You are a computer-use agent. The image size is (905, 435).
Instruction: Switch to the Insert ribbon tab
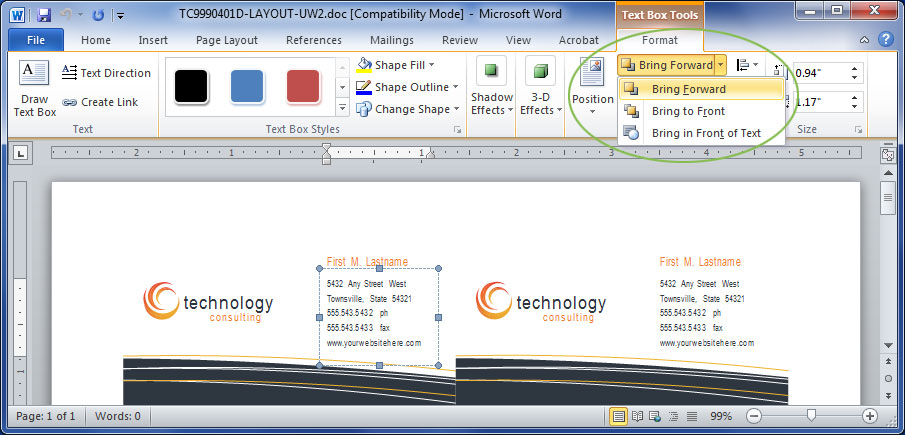(x=153, y=40)
